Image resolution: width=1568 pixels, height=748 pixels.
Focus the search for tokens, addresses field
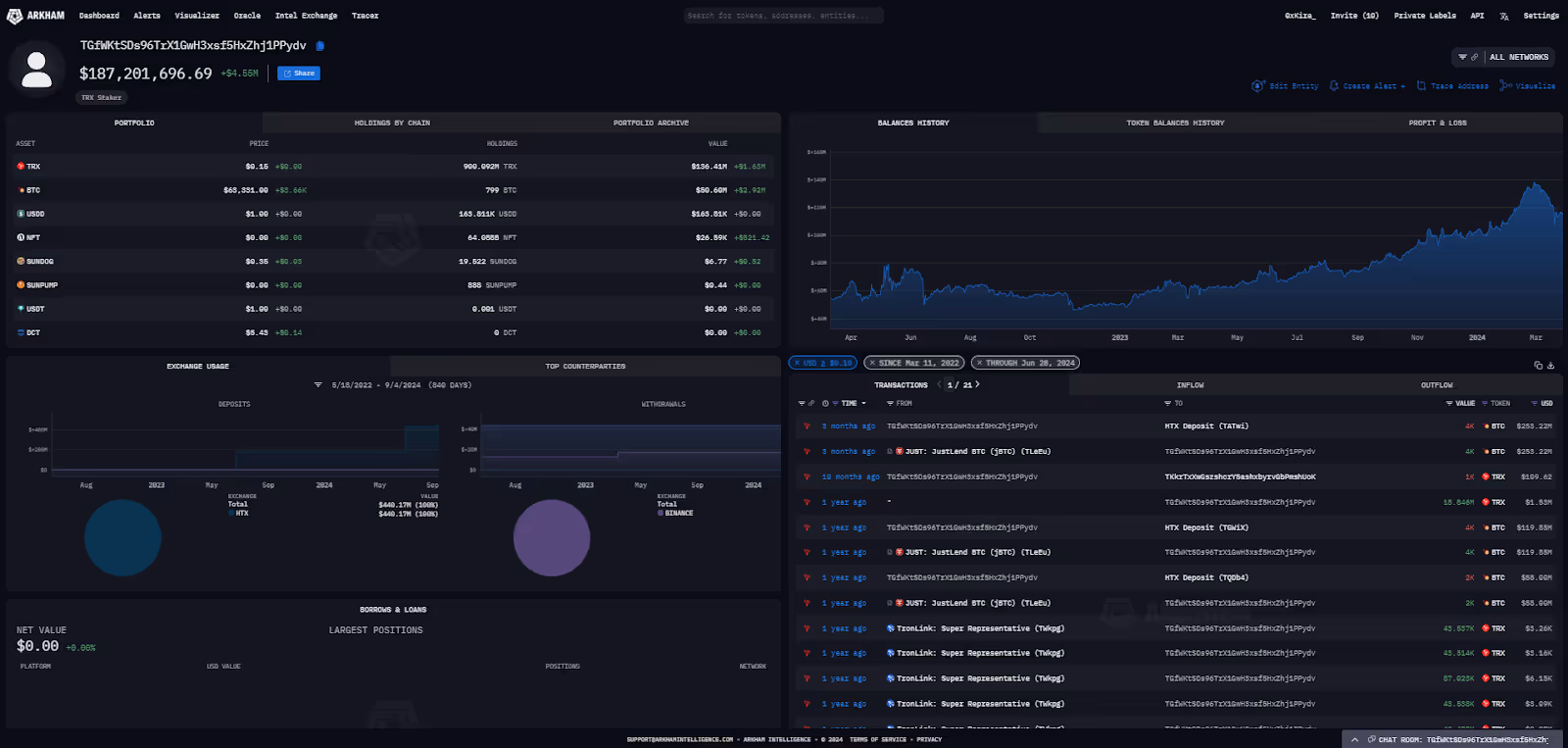783,16
